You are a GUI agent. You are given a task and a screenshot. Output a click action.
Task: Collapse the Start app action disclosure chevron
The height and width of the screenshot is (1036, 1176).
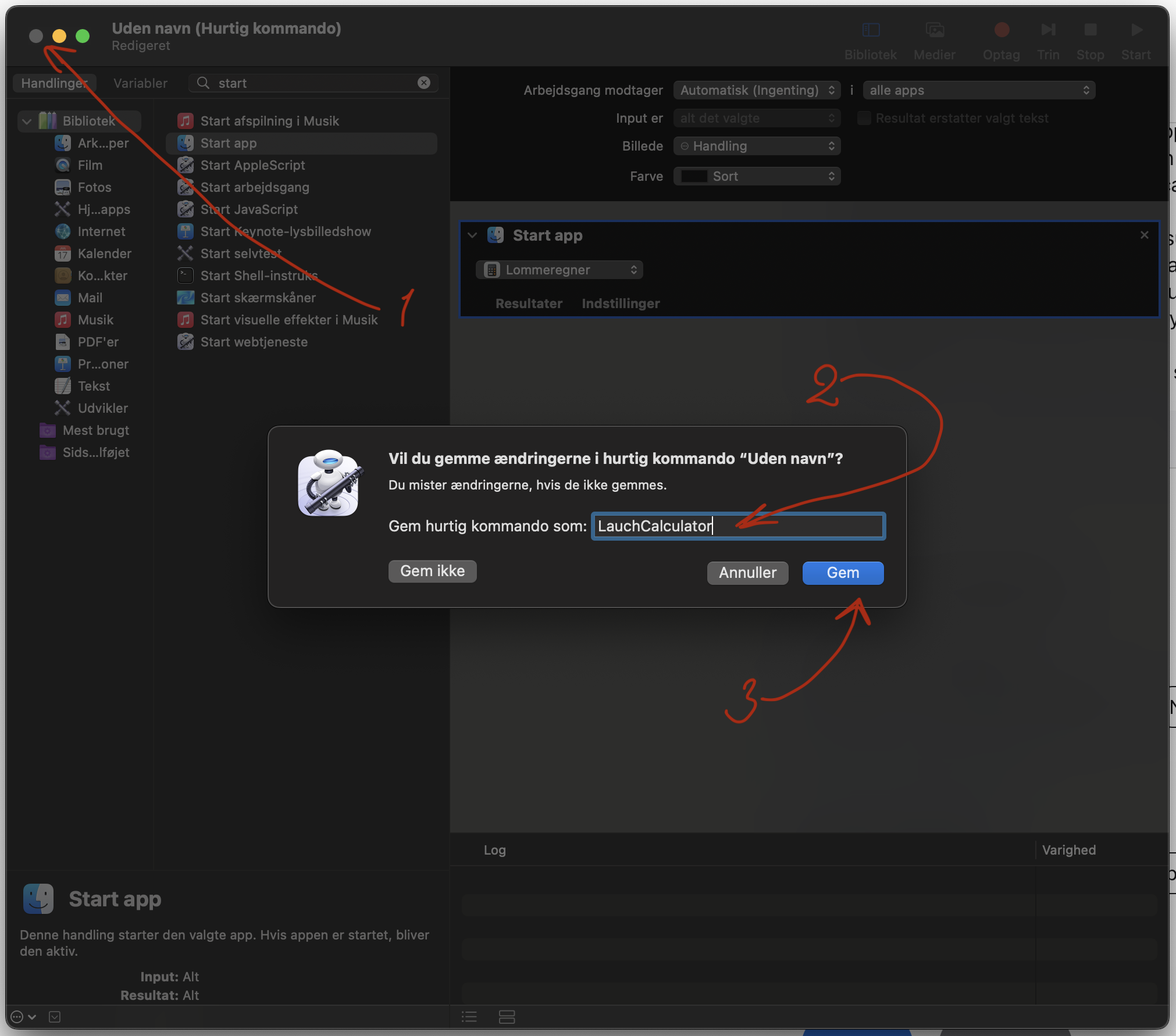472,235
